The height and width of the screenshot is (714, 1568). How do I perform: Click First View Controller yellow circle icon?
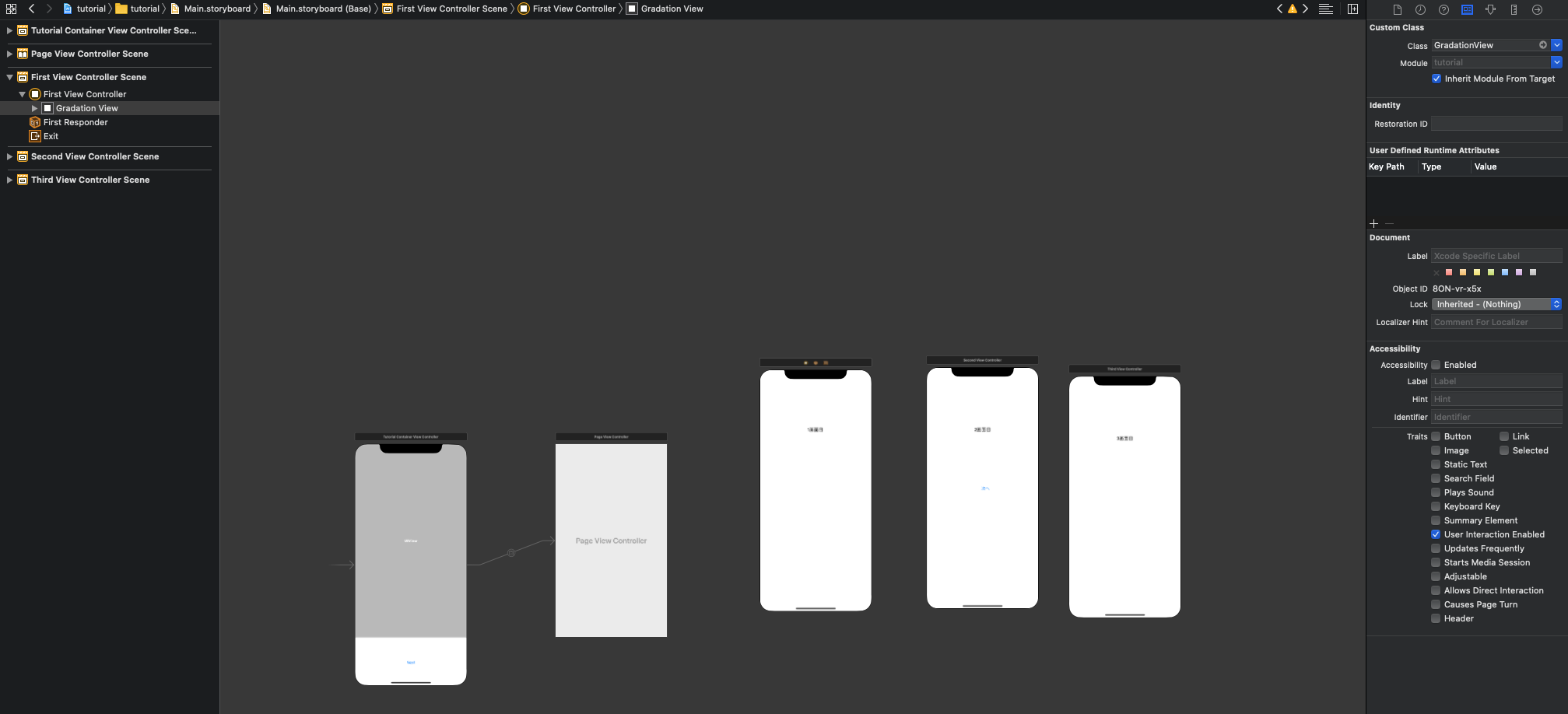[35, 94]
